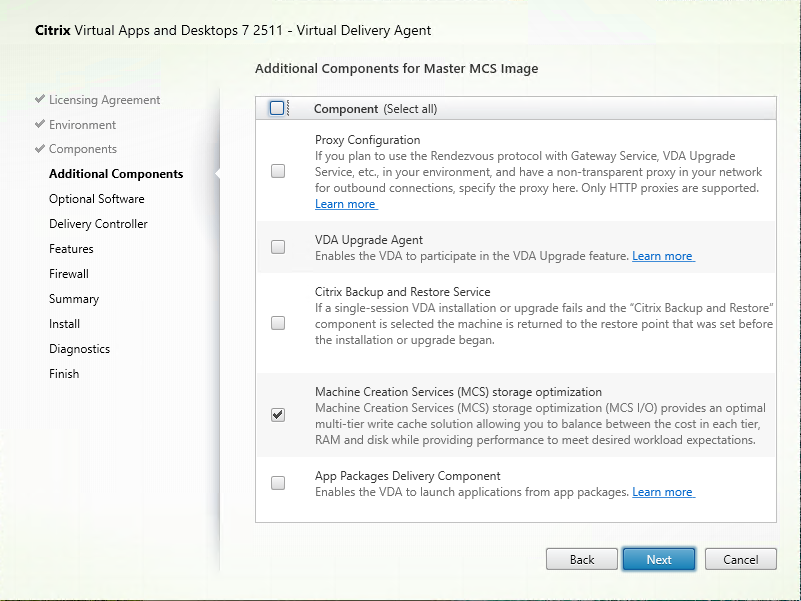The image size is (801, 601).
Task: Check App Packages Delivery Component
Action: click(x=278, y=483)
